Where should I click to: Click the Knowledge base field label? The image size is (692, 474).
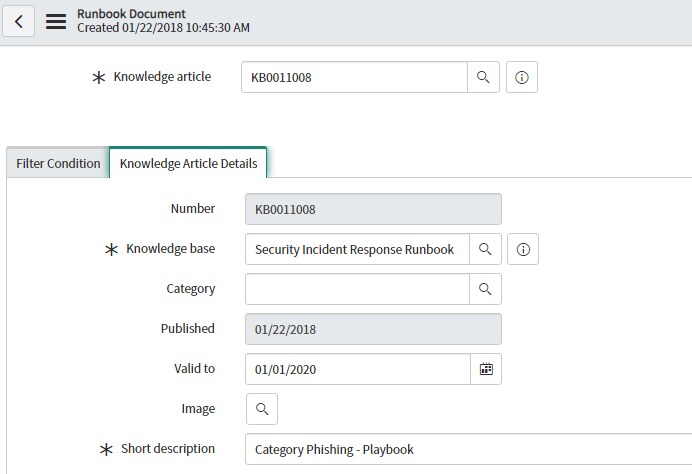click(x=171, y=249)
